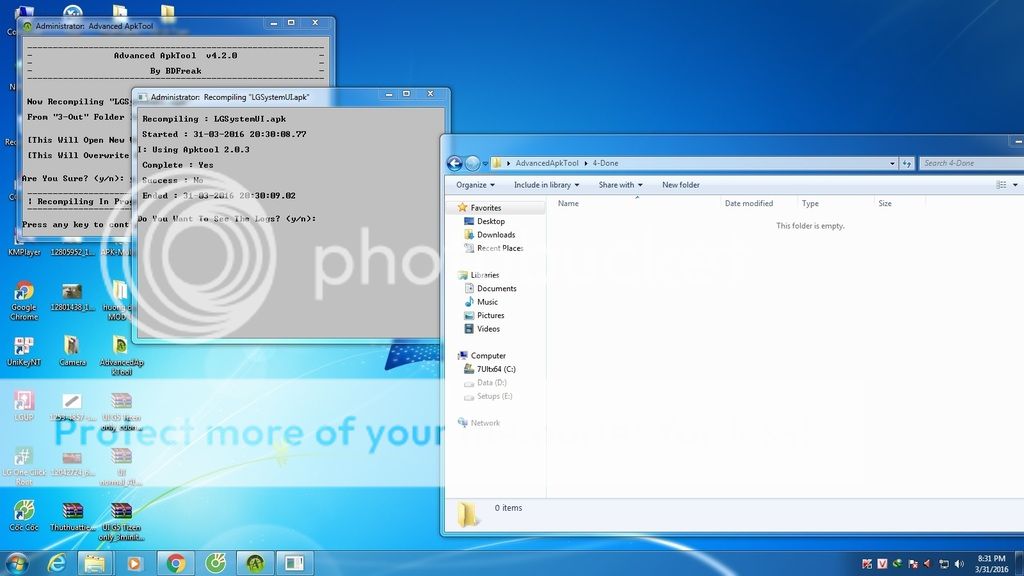
Task: Open Recent Places in the navigation pane
Action: [493, 248]
